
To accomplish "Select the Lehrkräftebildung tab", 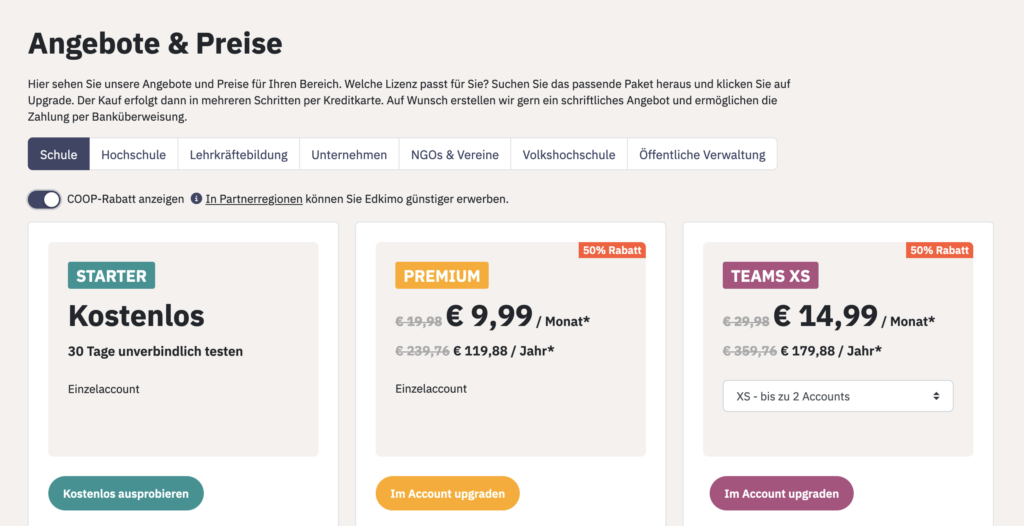I will pos(238,155).
